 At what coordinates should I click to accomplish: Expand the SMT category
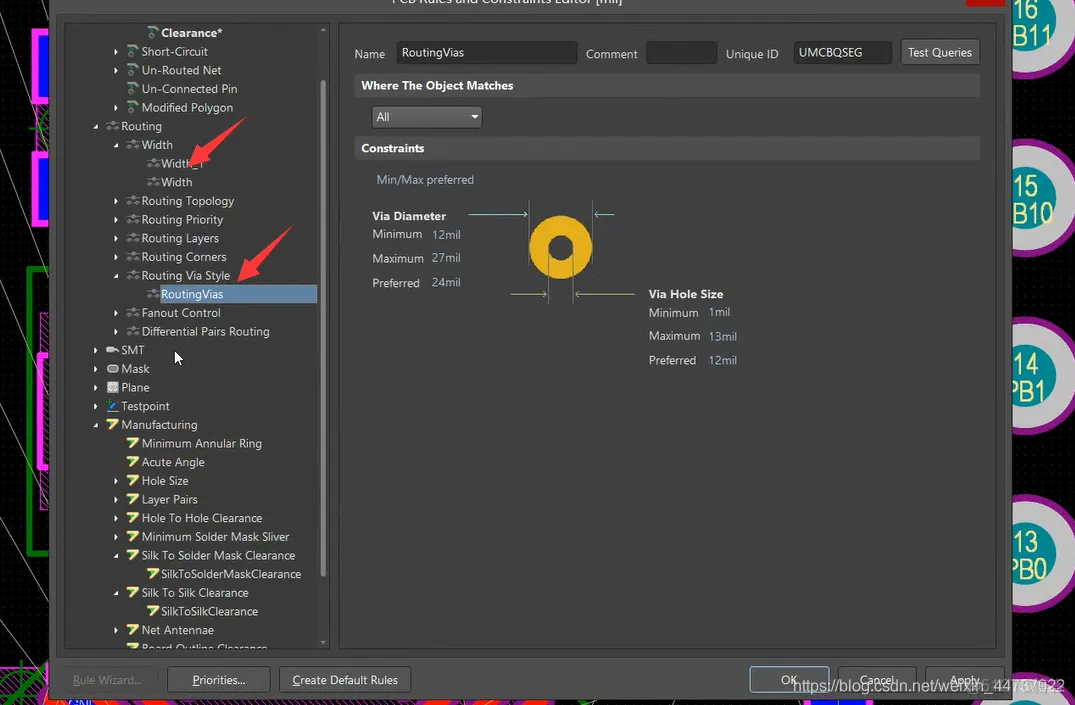pos(95,350)
